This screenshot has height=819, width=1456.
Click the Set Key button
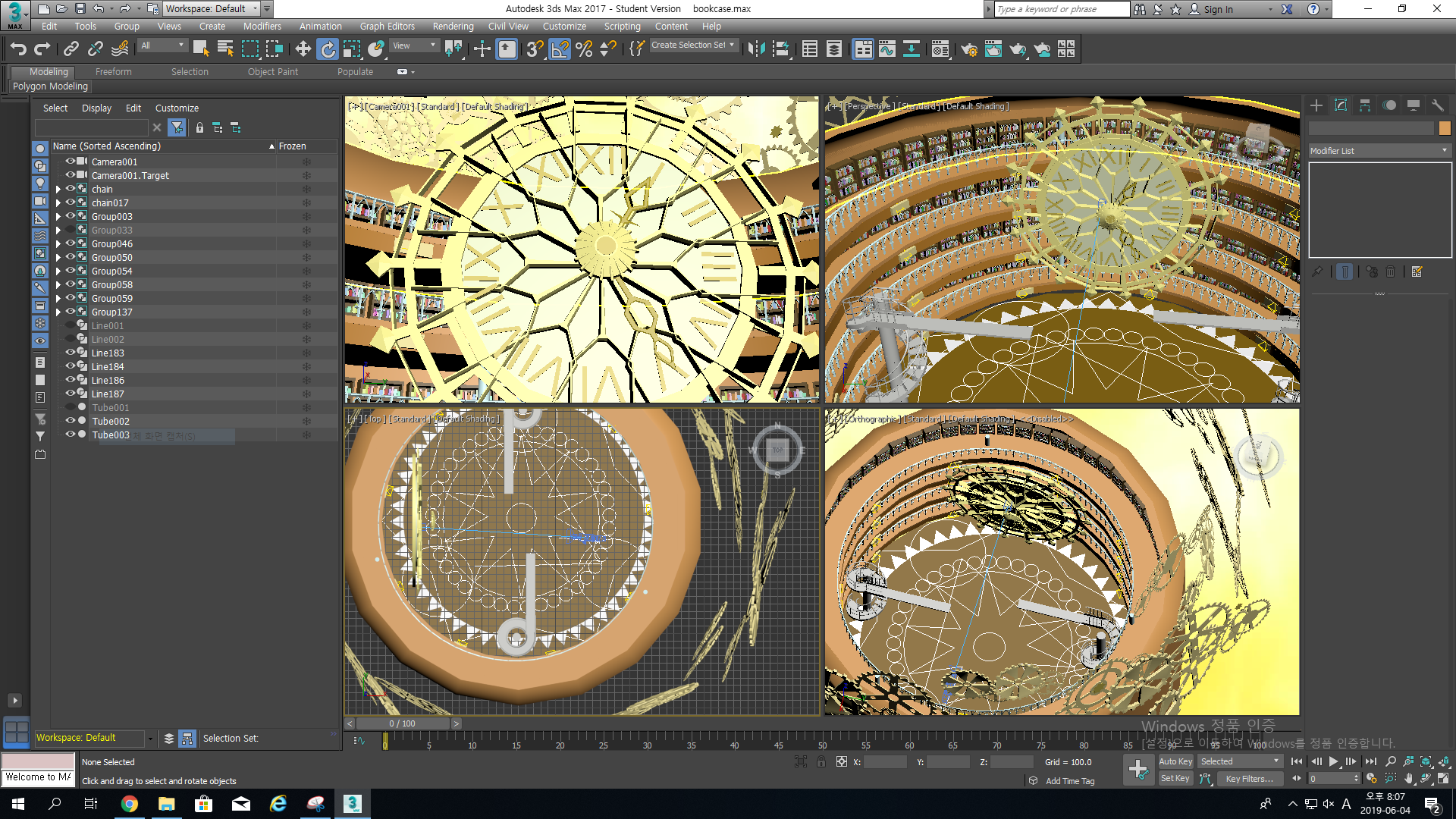point(1175,778)
